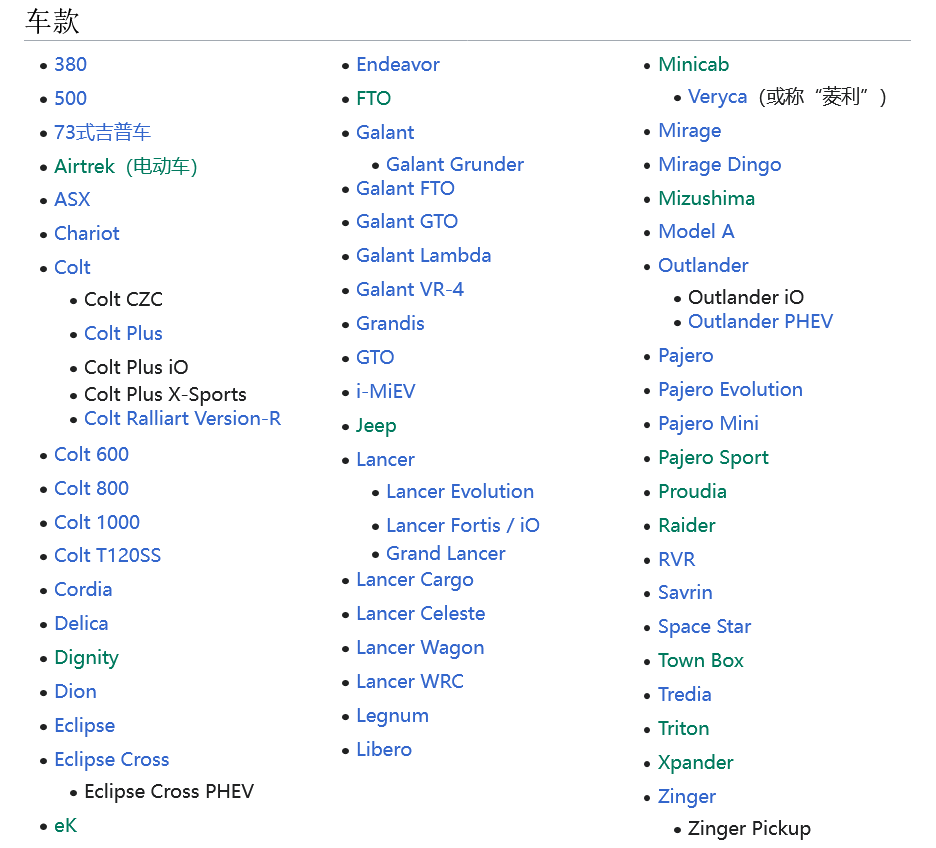Visit the Legnum page
The image size is (936, 848).
click(x=393, y=717)
